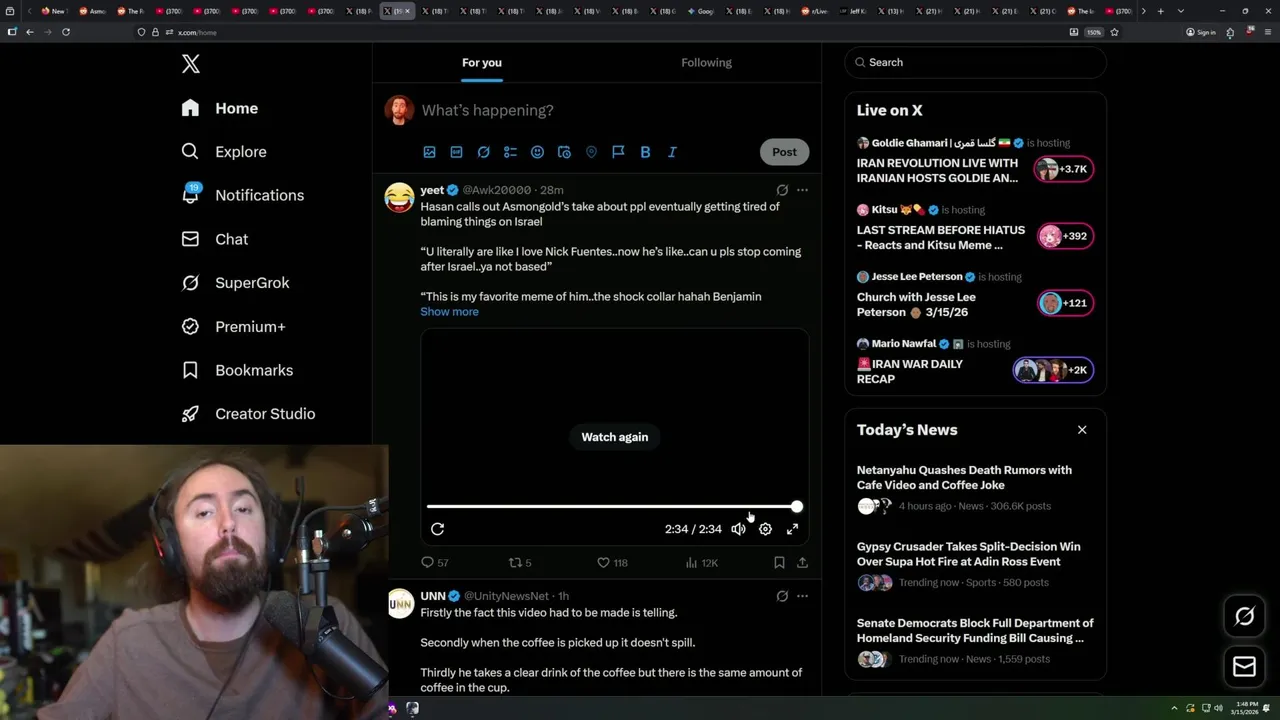This screenshot has height=720, width=1280.
Task: Open the taskbar volume control
Action: (x=1218, y=708)
